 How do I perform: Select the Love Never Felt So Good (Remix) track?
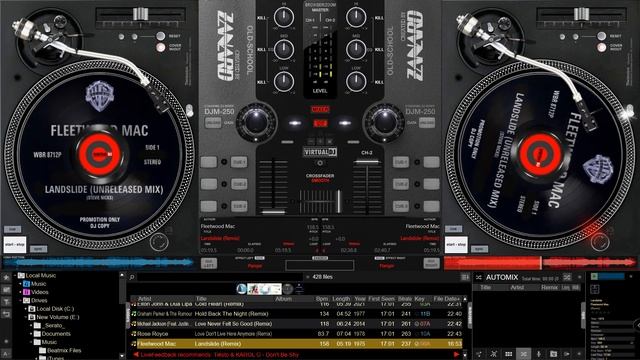pyautogui.click(x=233, y=324)
